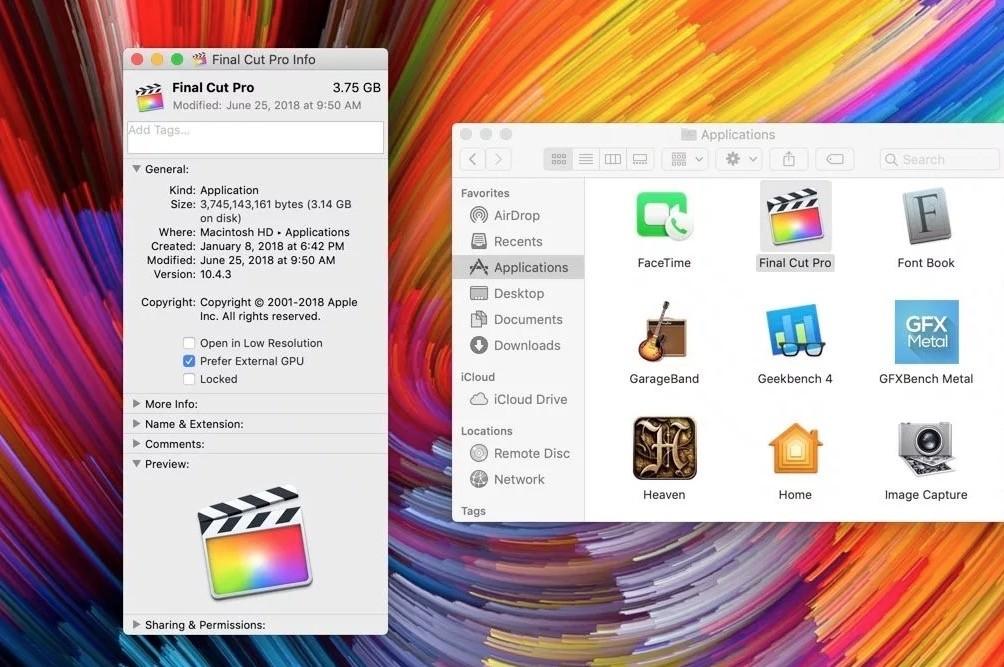Viewport: 1004px width, 667px height.
Task: Open the FaceTime app icon
Action: (x=663, y=216)
